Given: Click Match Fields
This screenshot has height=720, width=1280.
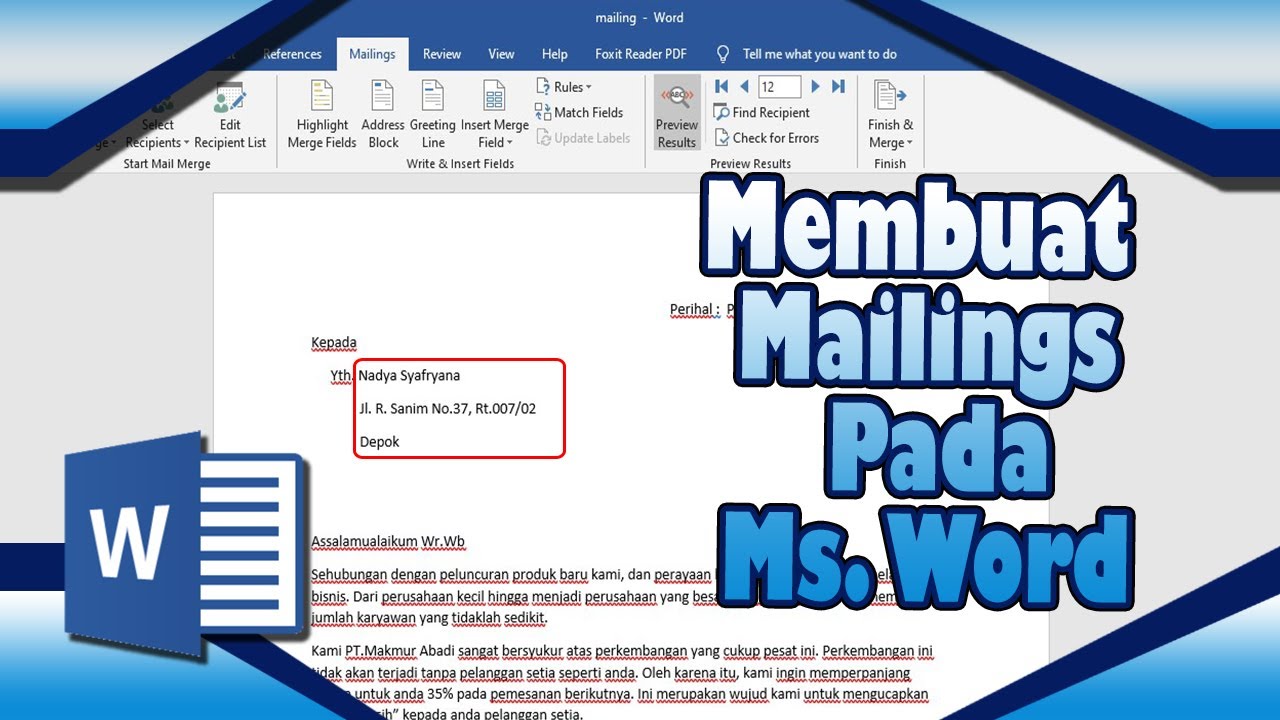Looking at the screenshot, I should pyautogui.click(x=579, y=112).
